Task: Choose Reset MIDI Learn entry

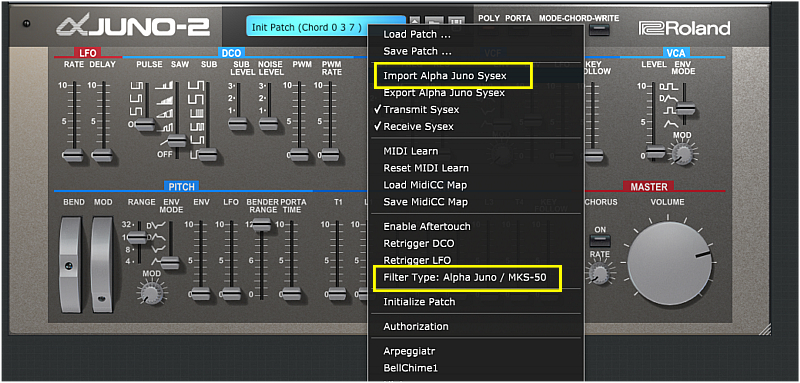Action: [x=426, y=168]
